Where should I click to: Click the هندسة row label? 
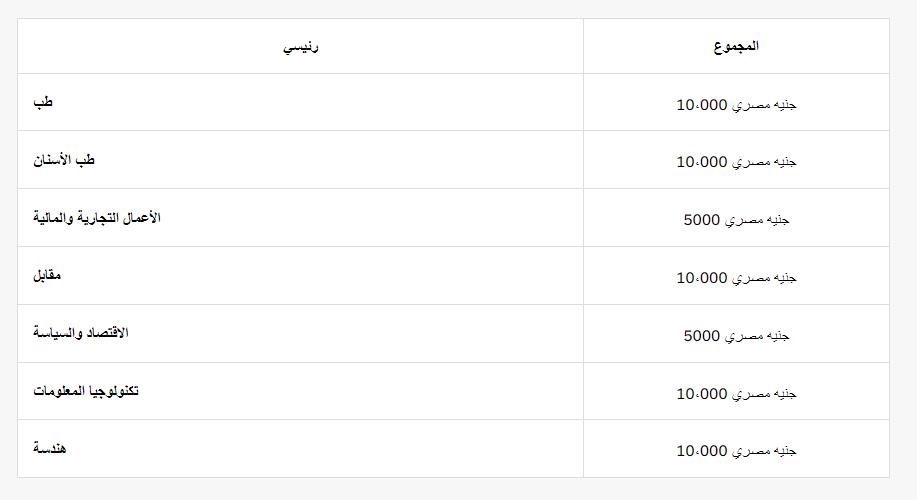pos(50,449)
